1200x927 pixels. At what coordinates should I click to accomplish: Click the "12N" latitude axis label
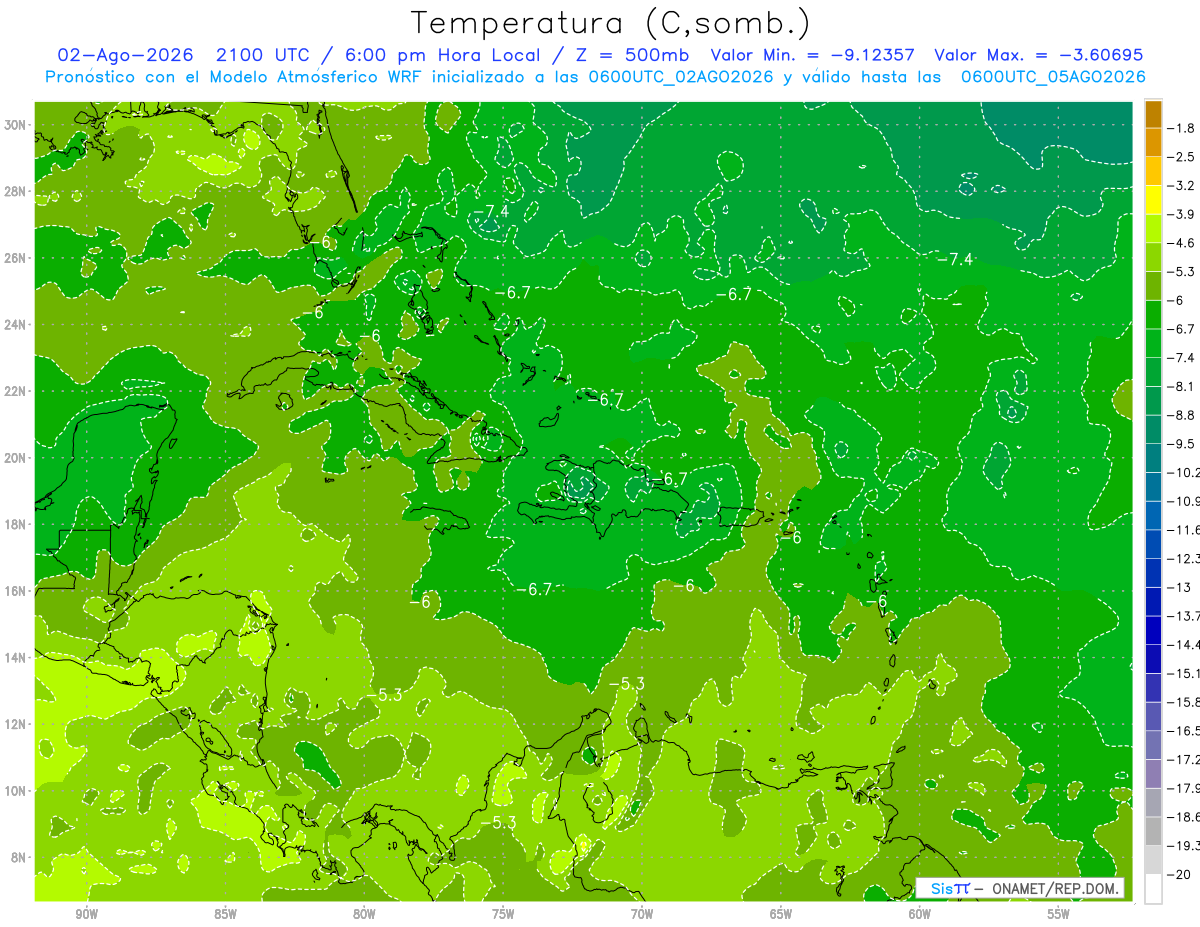(15, 724)
